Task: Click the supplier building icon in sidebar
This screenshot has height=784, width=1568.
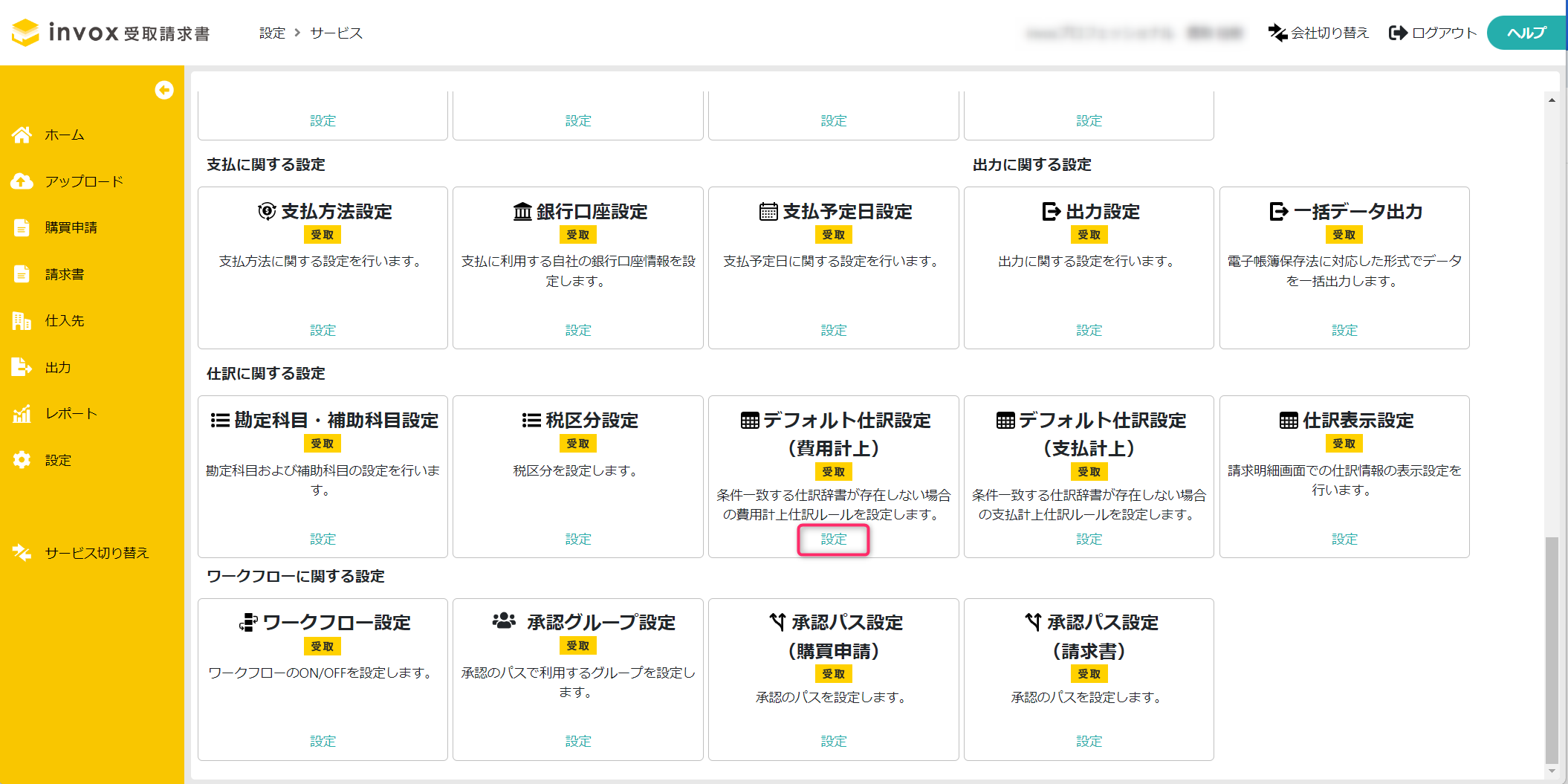Action: coord(22,321)
